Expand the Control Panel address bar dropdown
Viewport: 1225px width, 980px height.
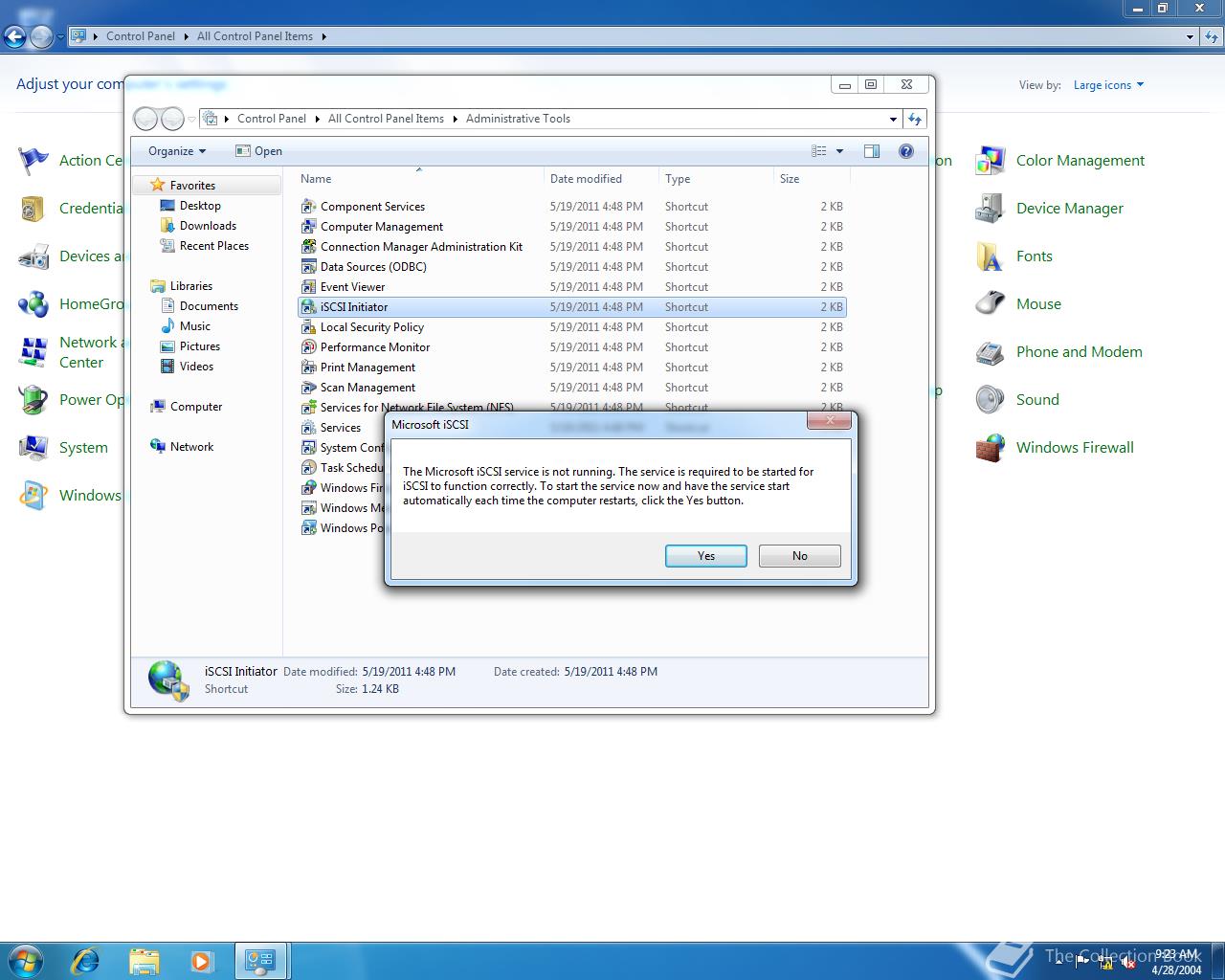click(1190, 37)
